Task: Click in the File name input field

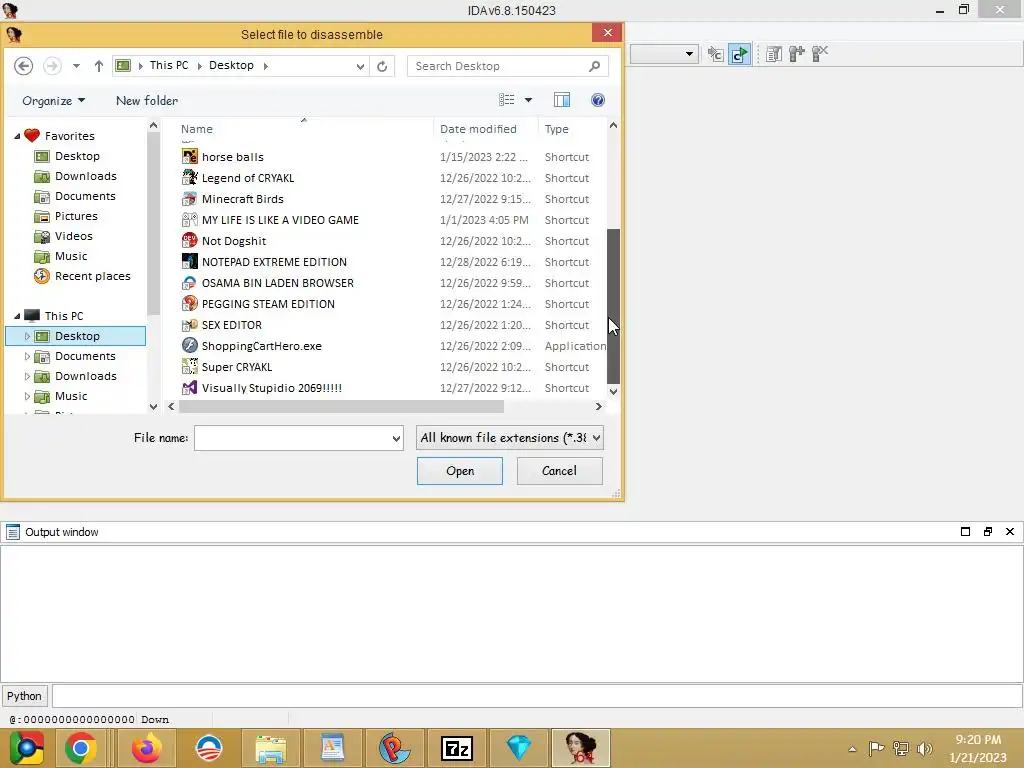Action: point(293,438)
